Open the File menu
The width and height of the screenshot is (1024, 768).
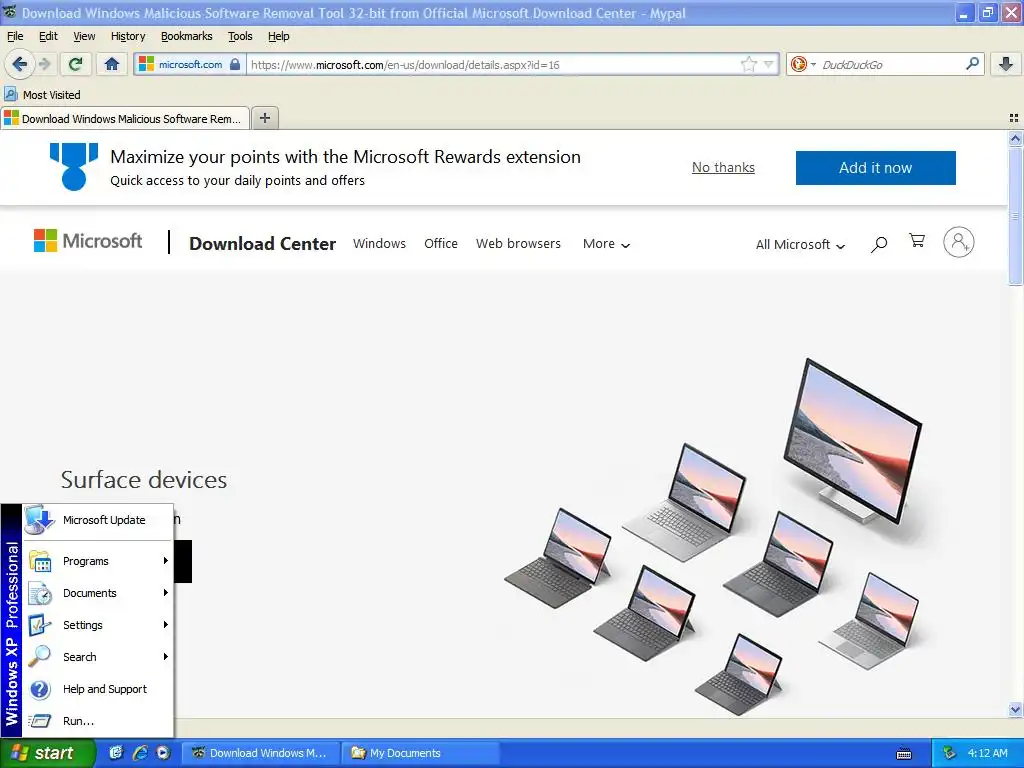tap(15, 36)
